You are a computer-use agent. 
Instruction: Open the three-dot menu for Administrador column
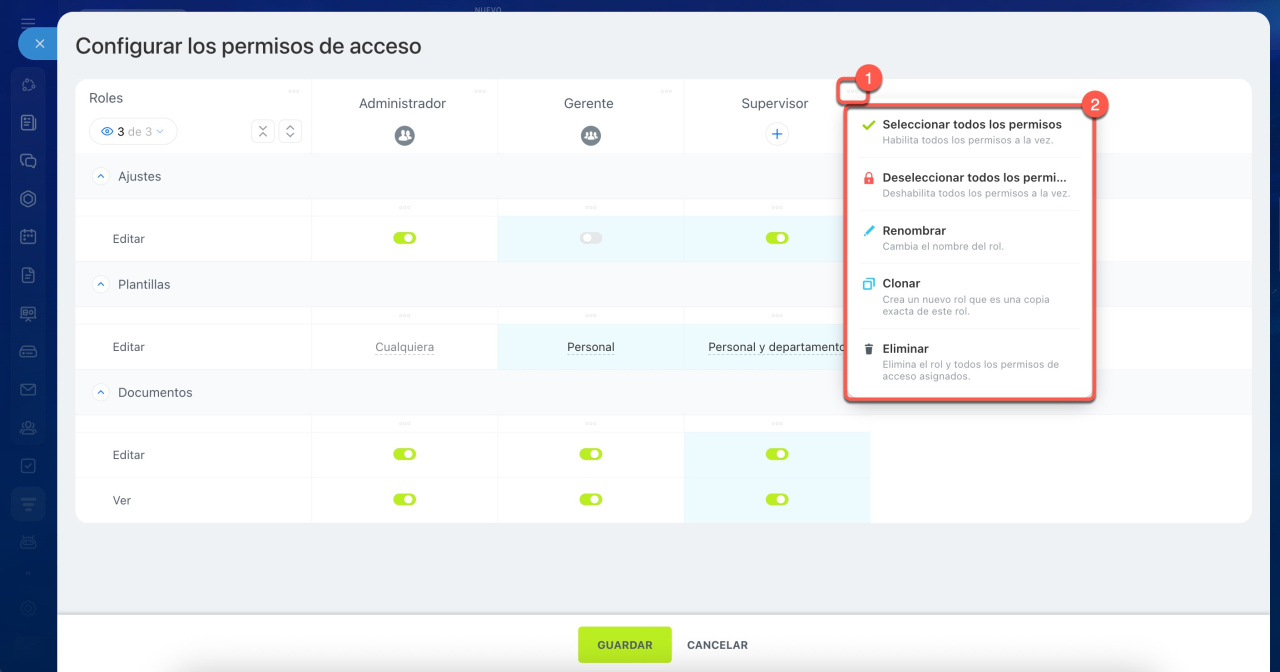point(480,91)
